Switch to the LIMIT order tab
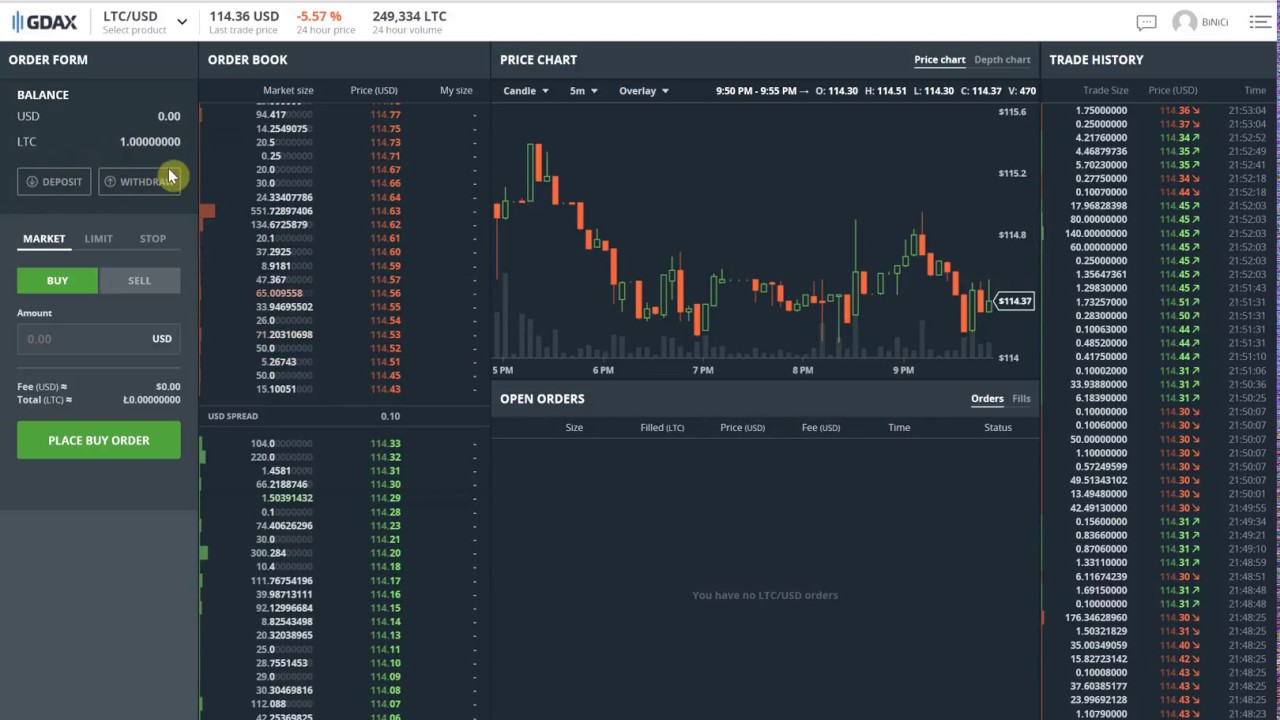Image resolution: width=1280 pixels, height=720 pixels. (x=98, y=239)
